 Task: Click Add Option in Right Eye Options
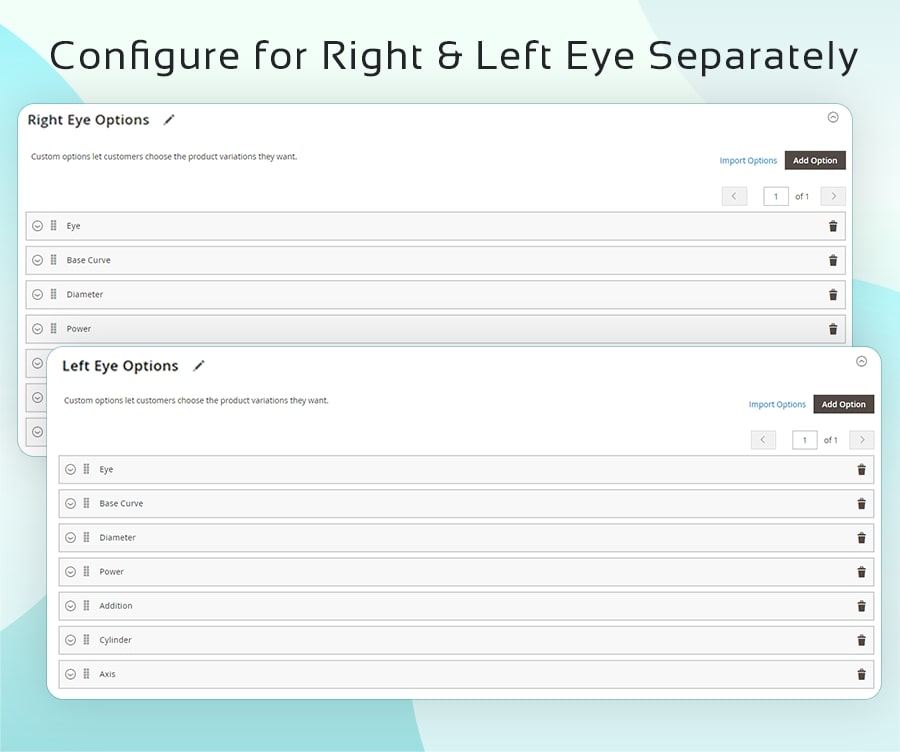[x=815, y=160]
